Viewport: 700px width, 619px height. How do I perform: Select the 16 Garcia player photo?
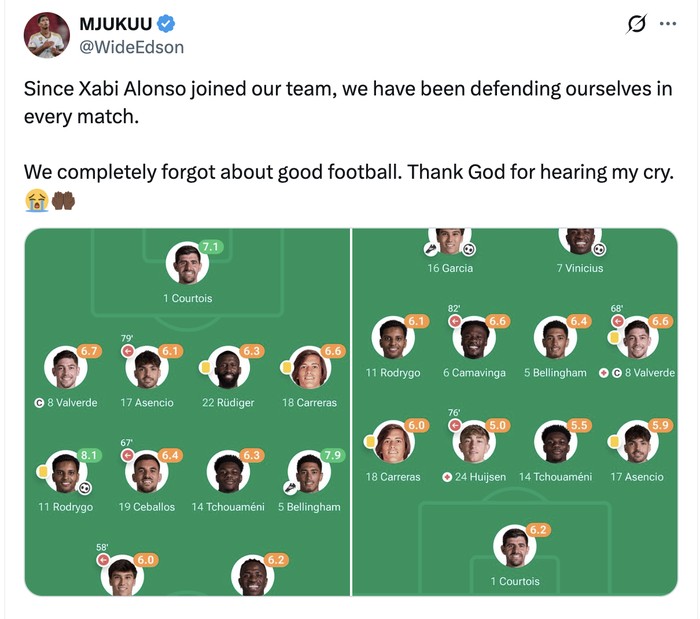pyautogui.click(x=447, y=241)
